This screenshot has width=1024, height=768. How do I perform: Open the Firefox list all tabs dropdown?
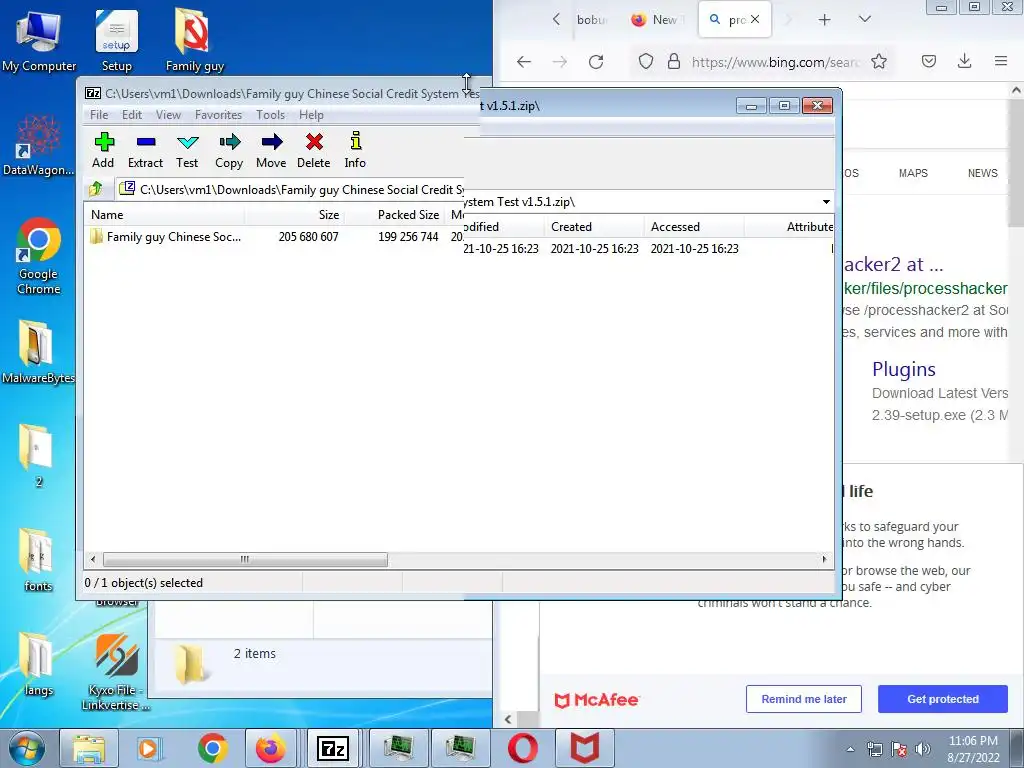pyautogui.click(x=865, y=20)
